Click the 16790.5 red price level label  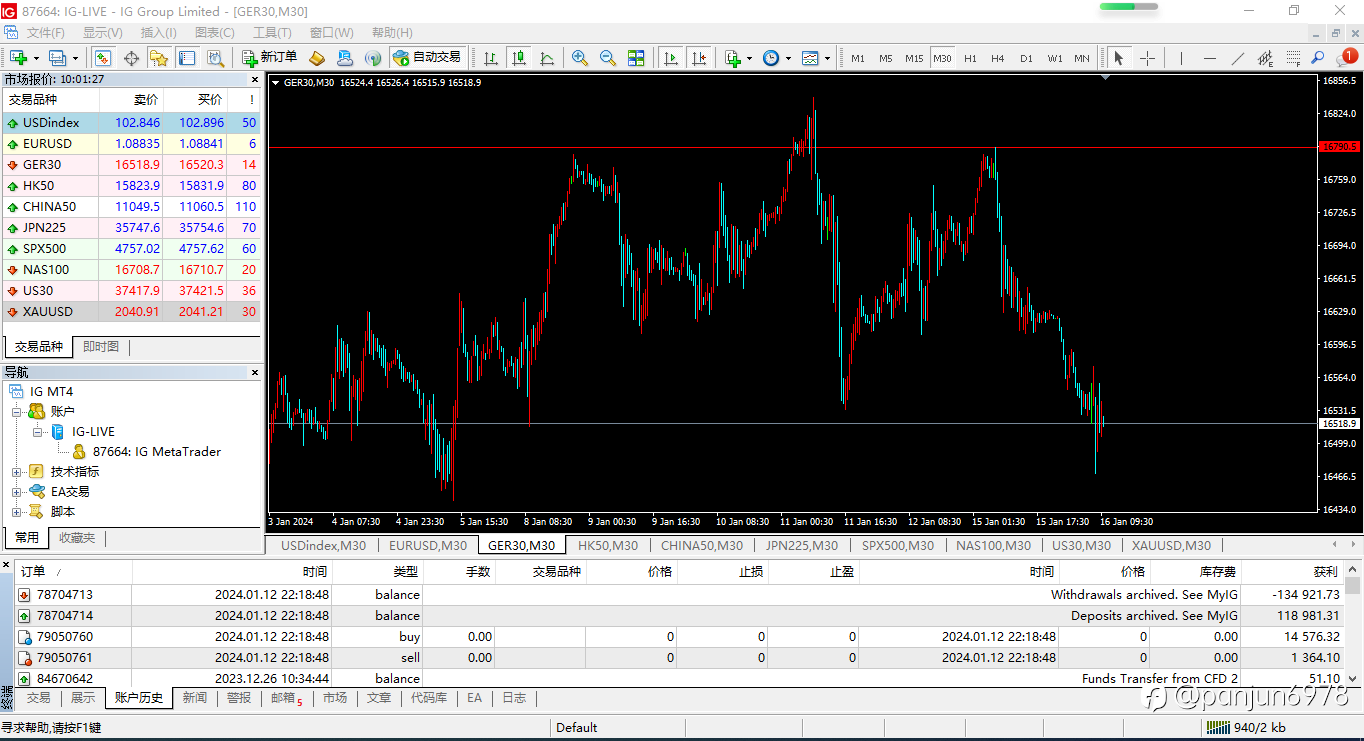pos(1340,147)
